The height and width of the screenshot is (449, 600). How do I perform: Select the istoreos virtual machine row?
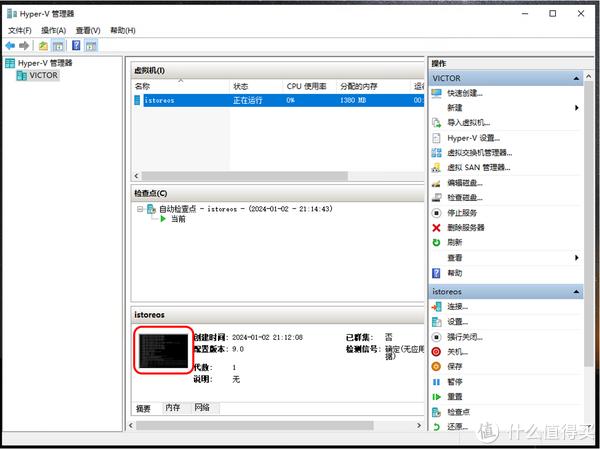pyautogui.click(x=279, y=100)
